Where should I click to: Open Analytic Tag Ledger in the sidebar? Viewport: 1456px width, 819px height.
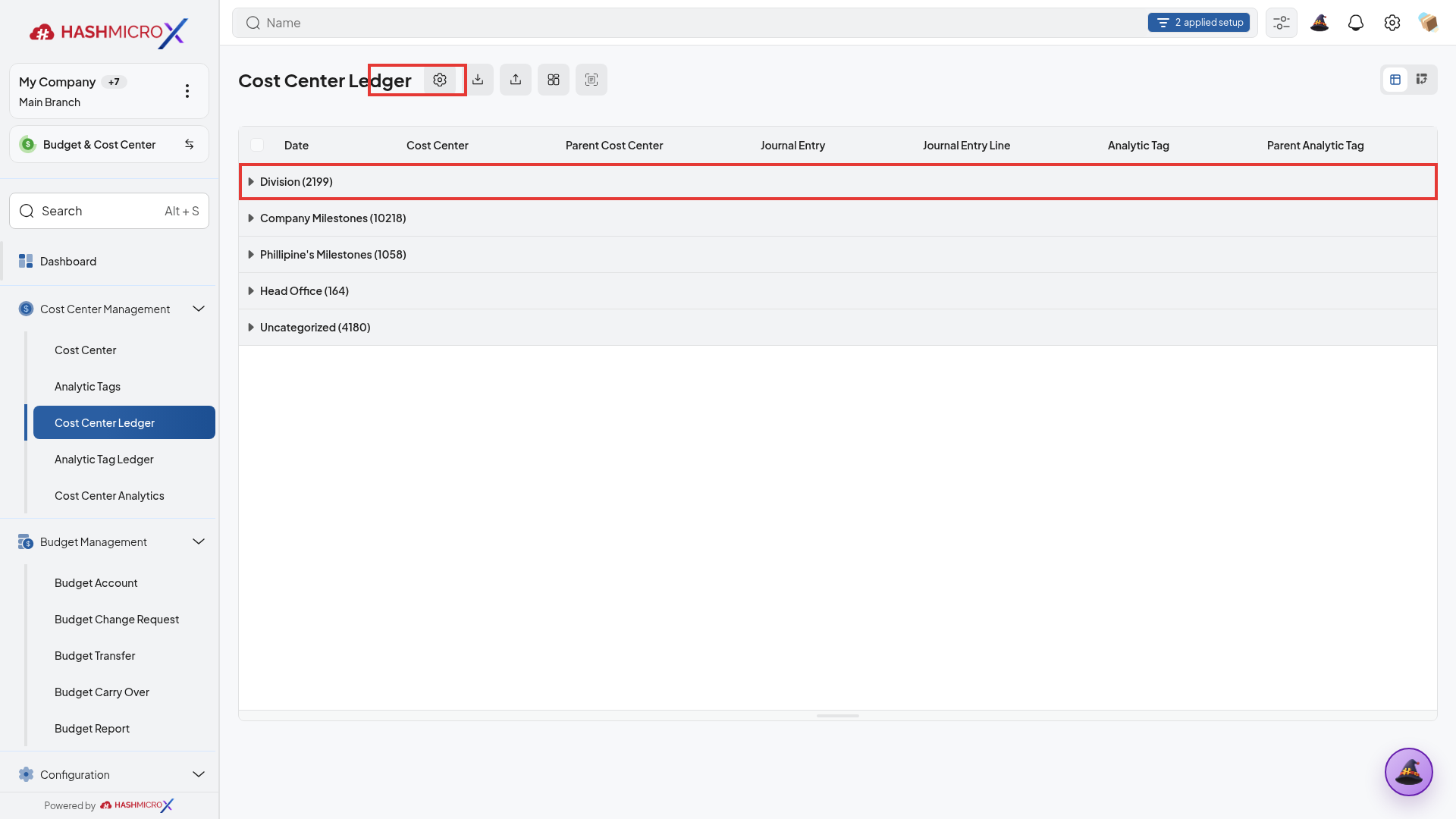click(124, 459)
